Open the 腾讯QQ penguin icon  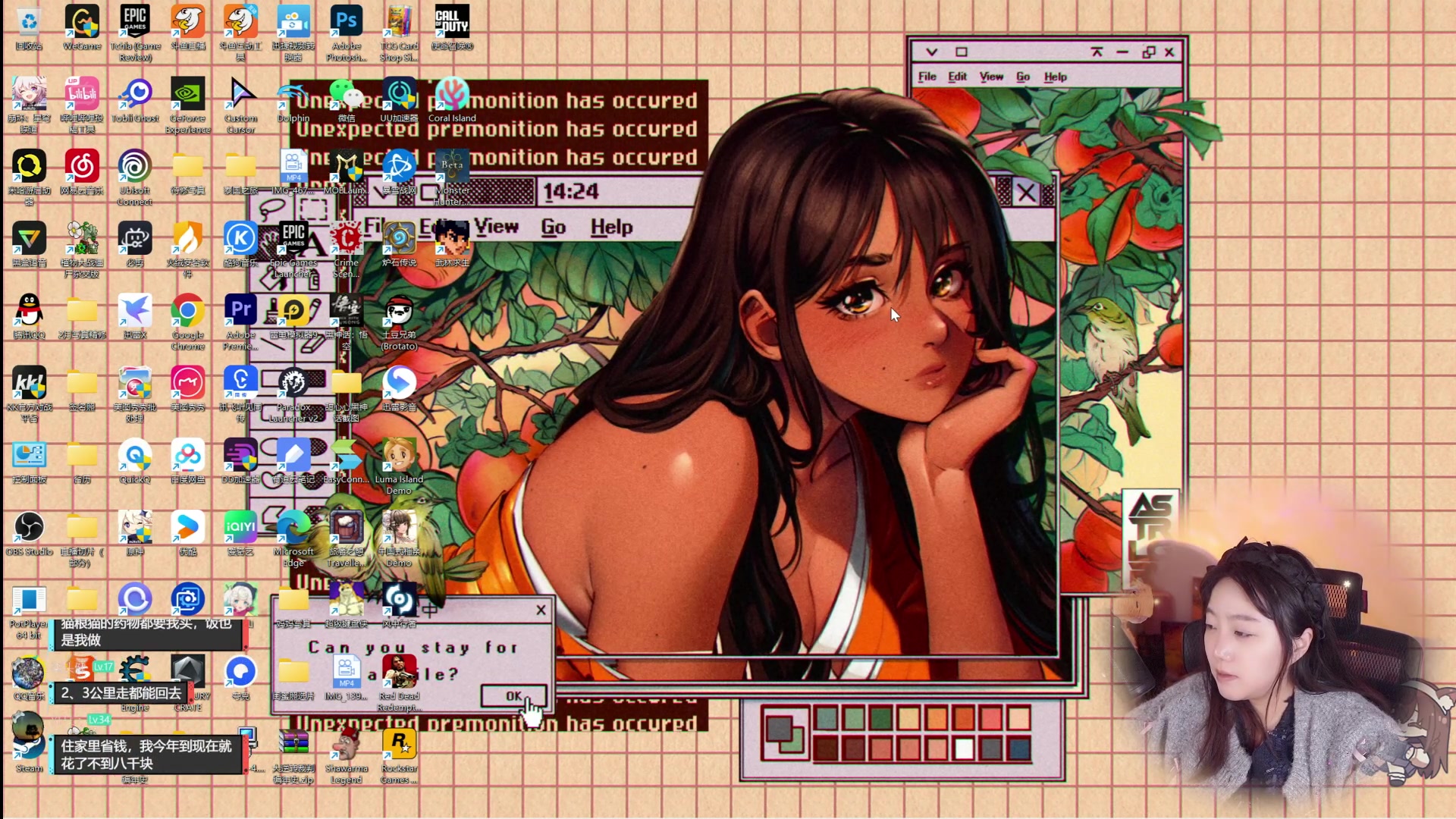(x=29, y=316)
